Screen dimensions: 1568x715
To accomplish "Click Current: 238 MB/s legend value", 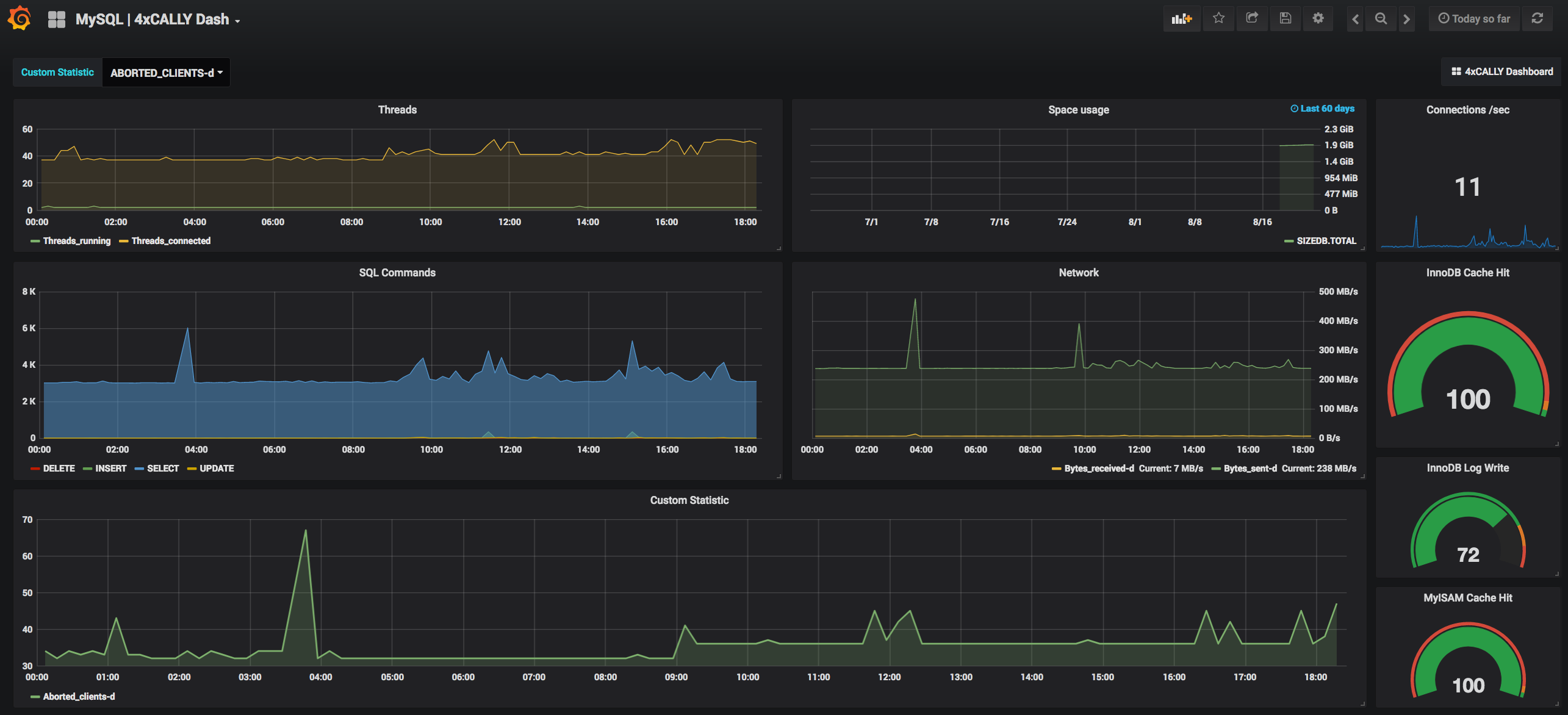I will coord(1318,469).
